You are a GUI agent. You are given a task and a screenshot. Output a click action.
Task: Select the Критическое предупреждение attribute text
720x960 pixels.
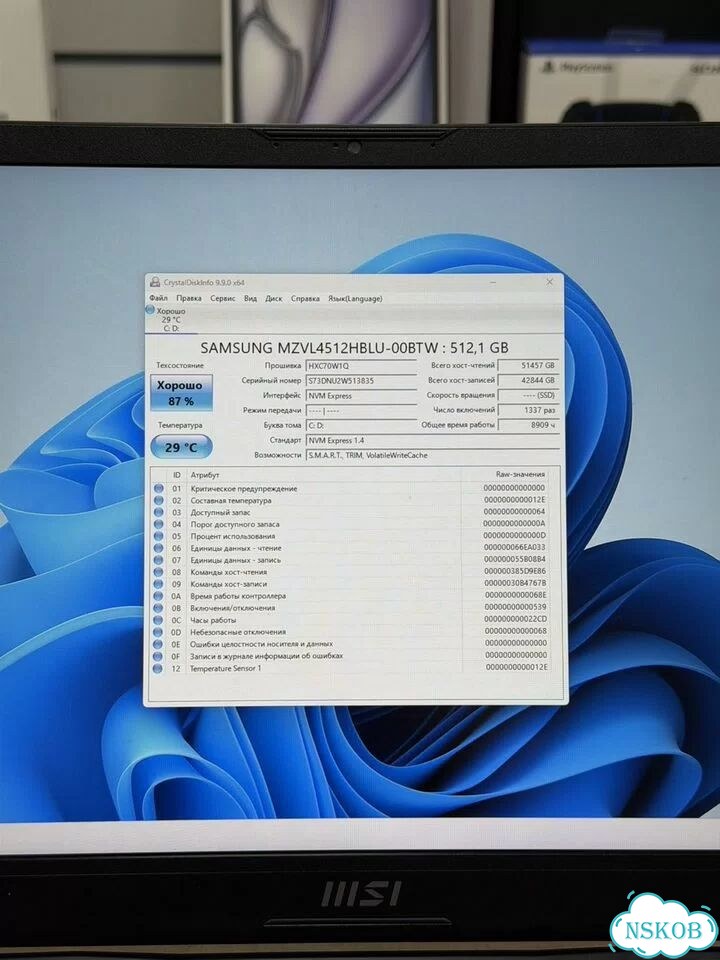[244, 489]
